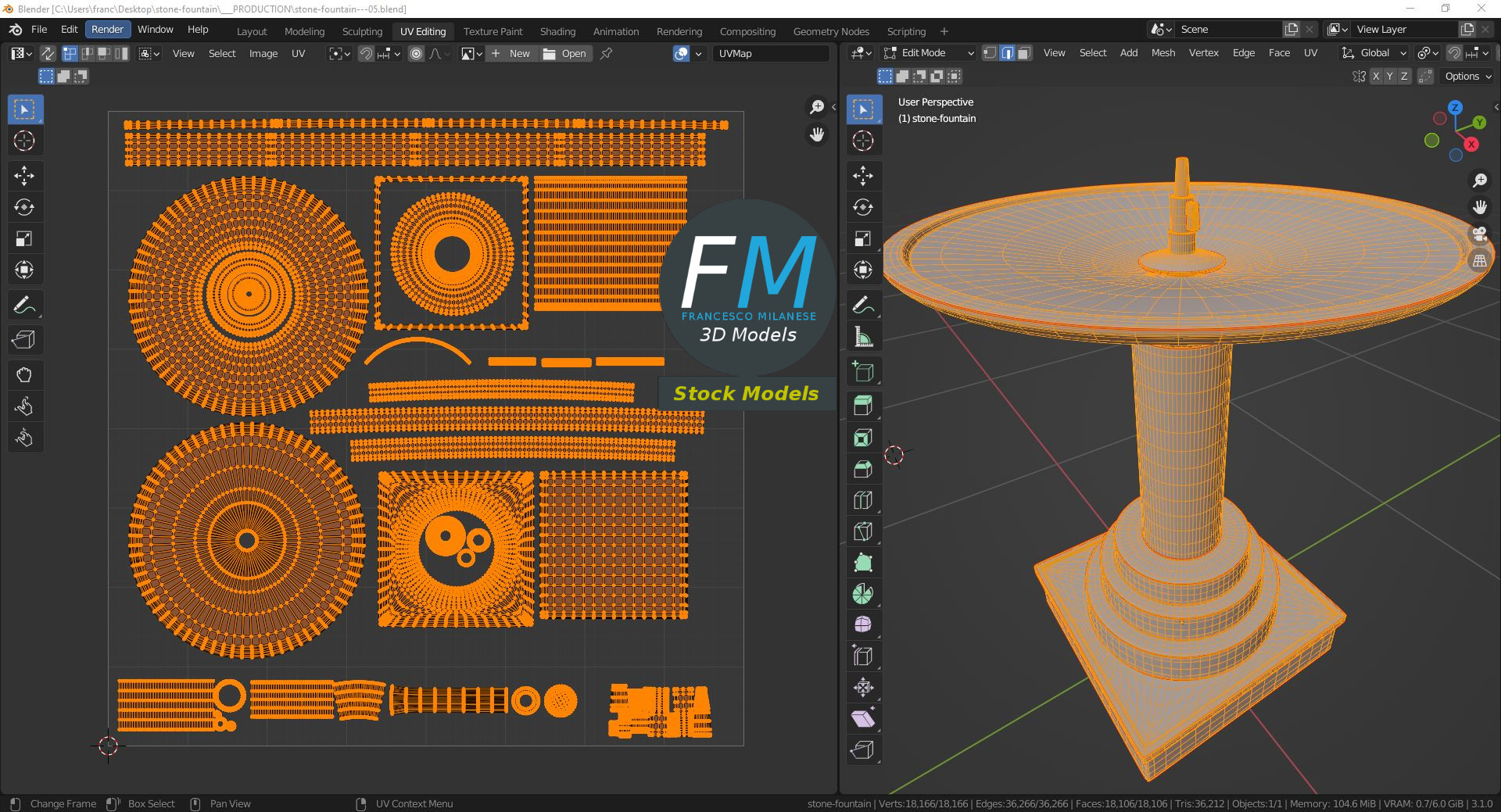This screenshot has height=812, width=1501.
Task: Activate the Grab tool in UV editor
Action: [x=24, y=375]
